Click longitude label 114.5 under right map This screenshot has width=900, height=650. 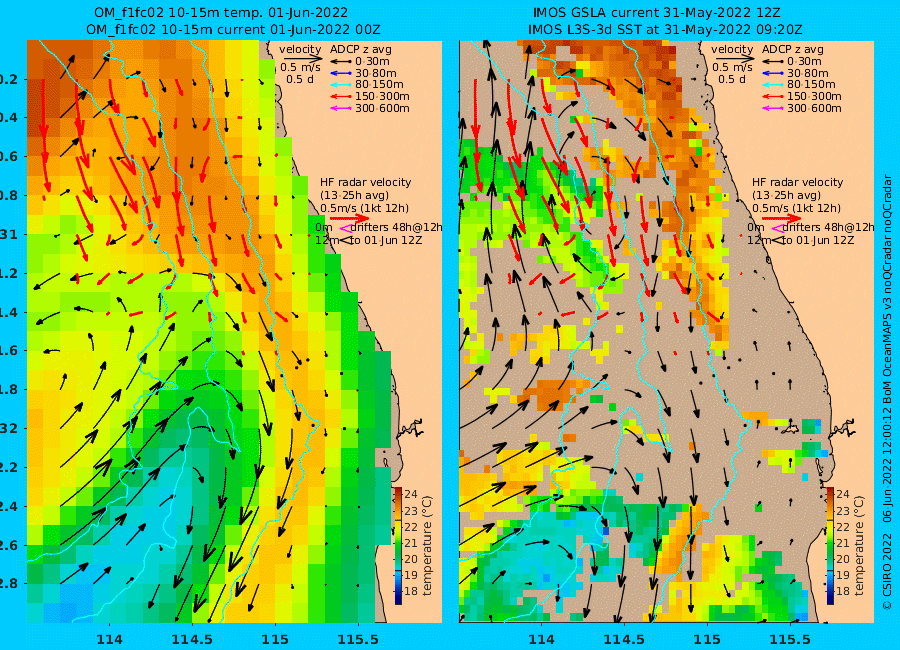click(x=624, y=639)
